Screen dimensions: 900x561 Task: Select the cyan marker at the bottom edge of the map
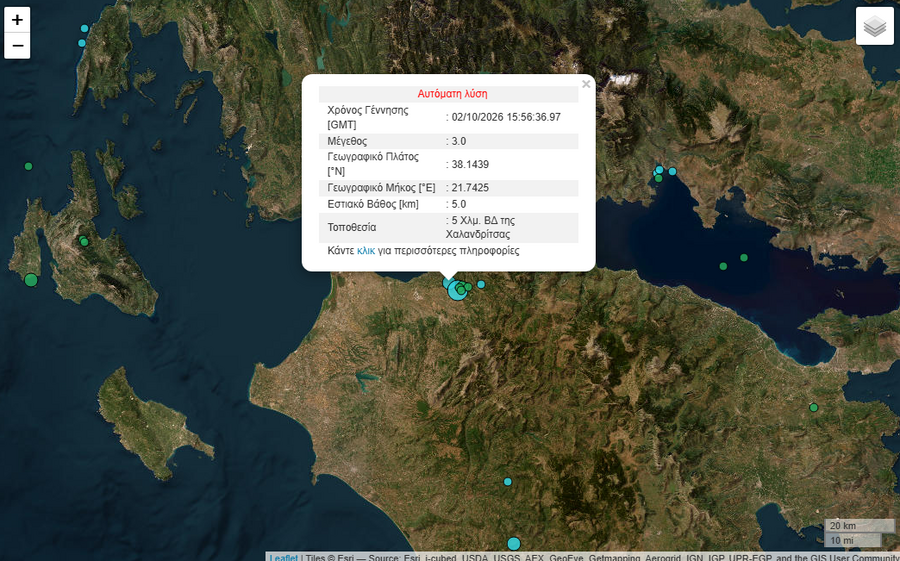(514, 543)
